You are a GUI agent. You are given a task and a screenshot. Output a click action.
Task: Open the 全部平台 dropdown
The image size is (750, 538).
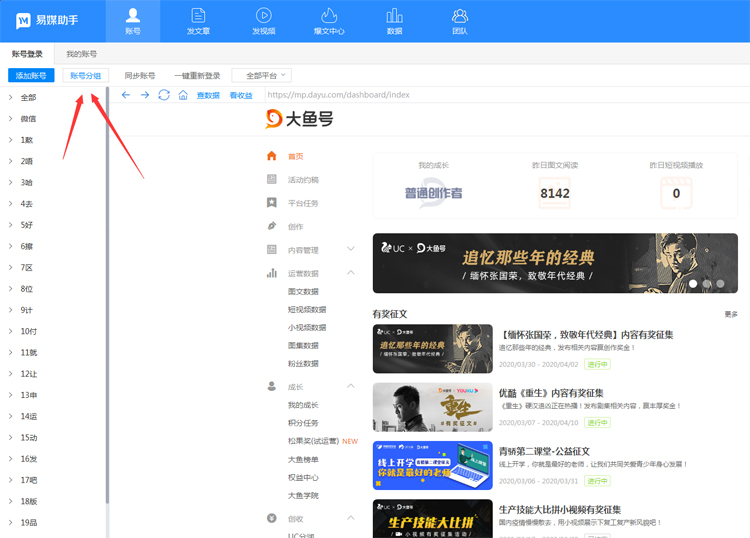(x=262, y=76)
